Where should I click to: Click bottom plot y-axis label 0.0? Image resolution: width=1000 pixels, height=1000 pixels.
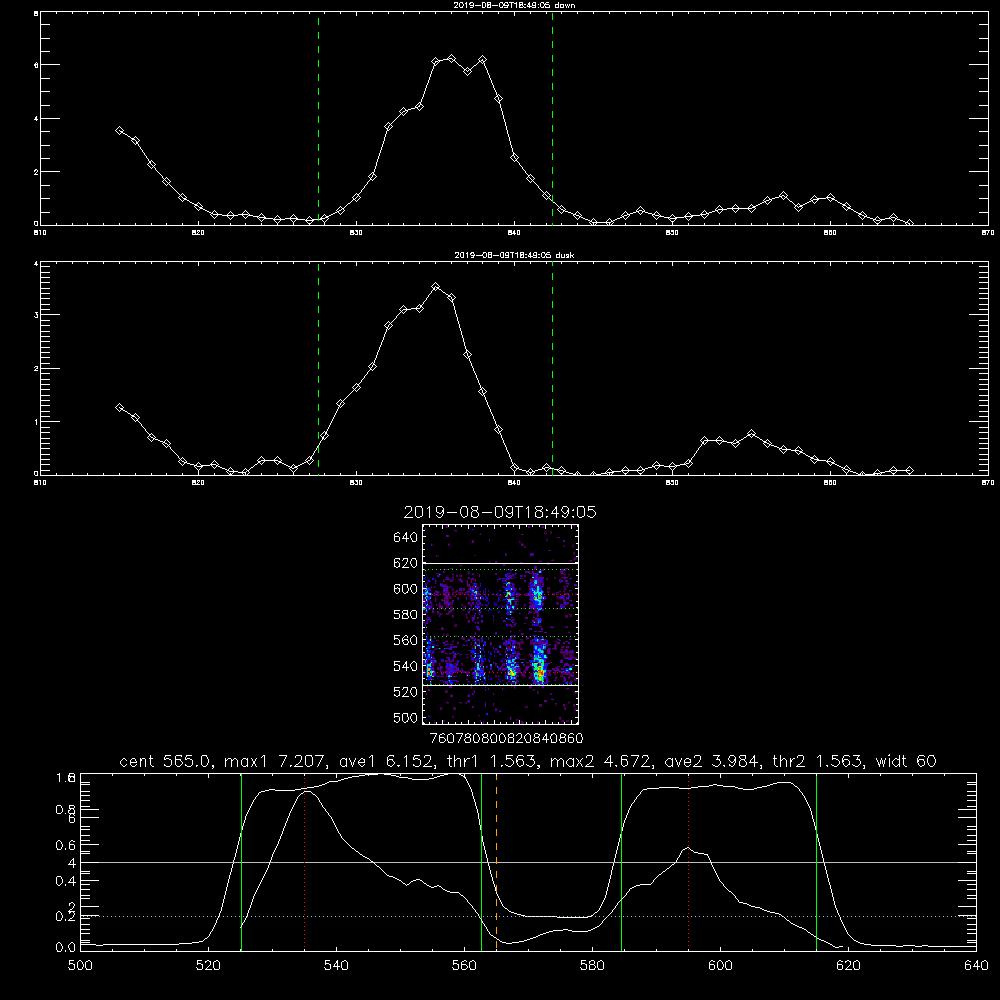coord(66,947)
